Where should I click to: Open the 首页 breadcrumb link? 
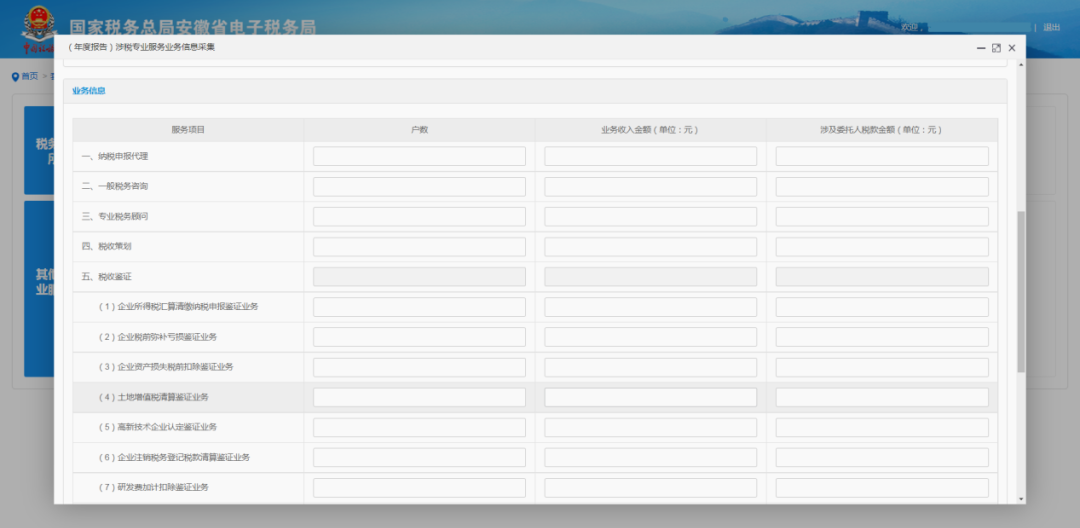coord(30,77)
